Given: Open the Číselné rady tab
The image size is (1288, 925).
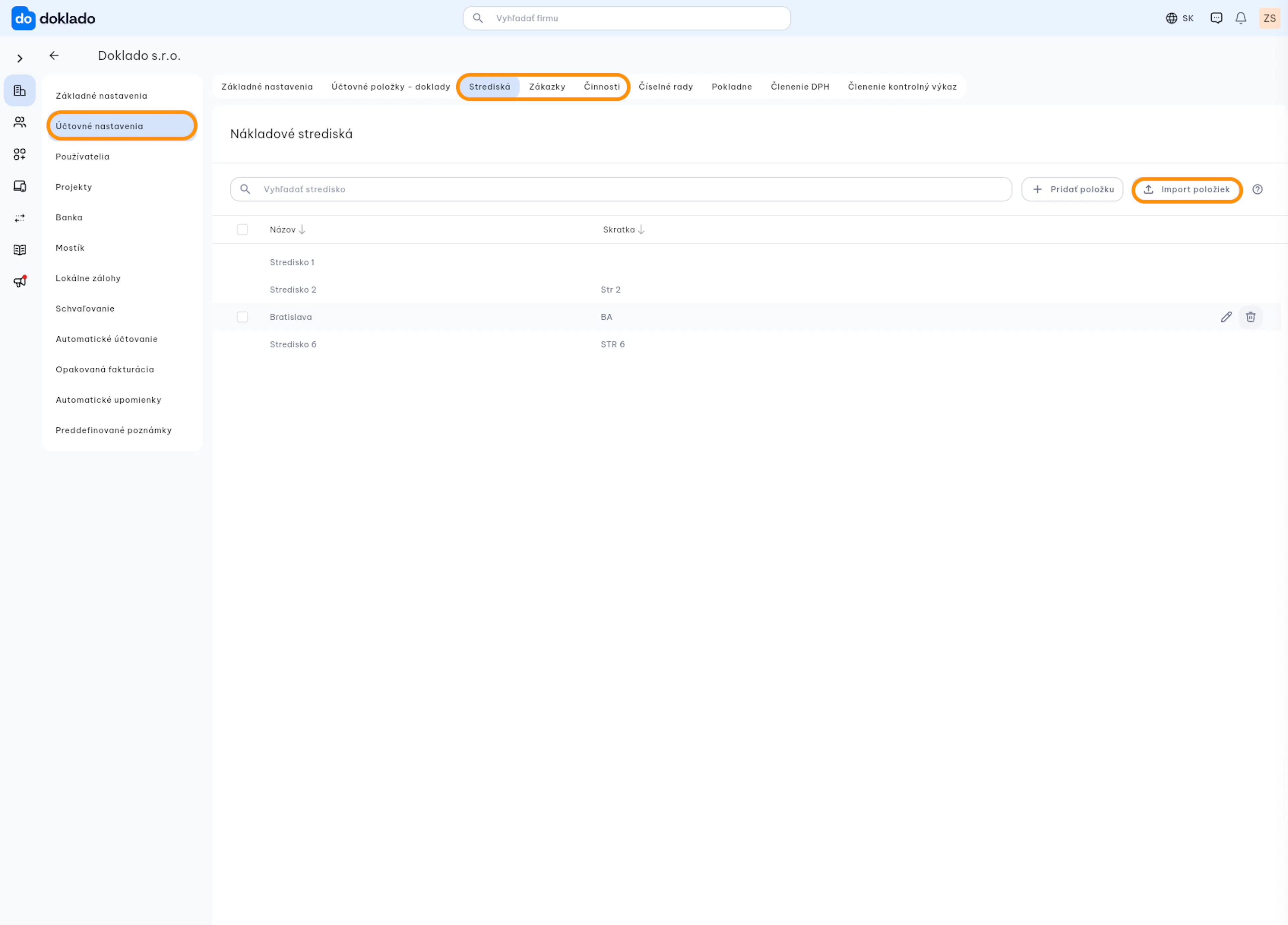Looking at the screenshot, I should tap(665, 86).
